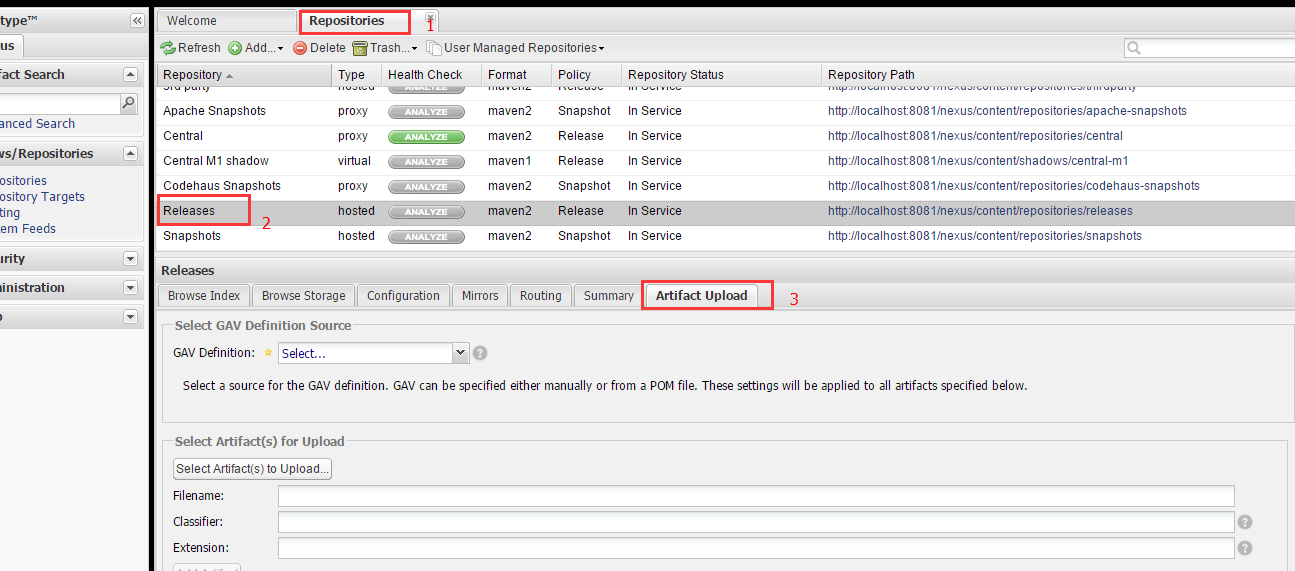This screenshot has height=571, width=1295.
Task: Click the artifact search magnifier icon
Action: [128, 102]
